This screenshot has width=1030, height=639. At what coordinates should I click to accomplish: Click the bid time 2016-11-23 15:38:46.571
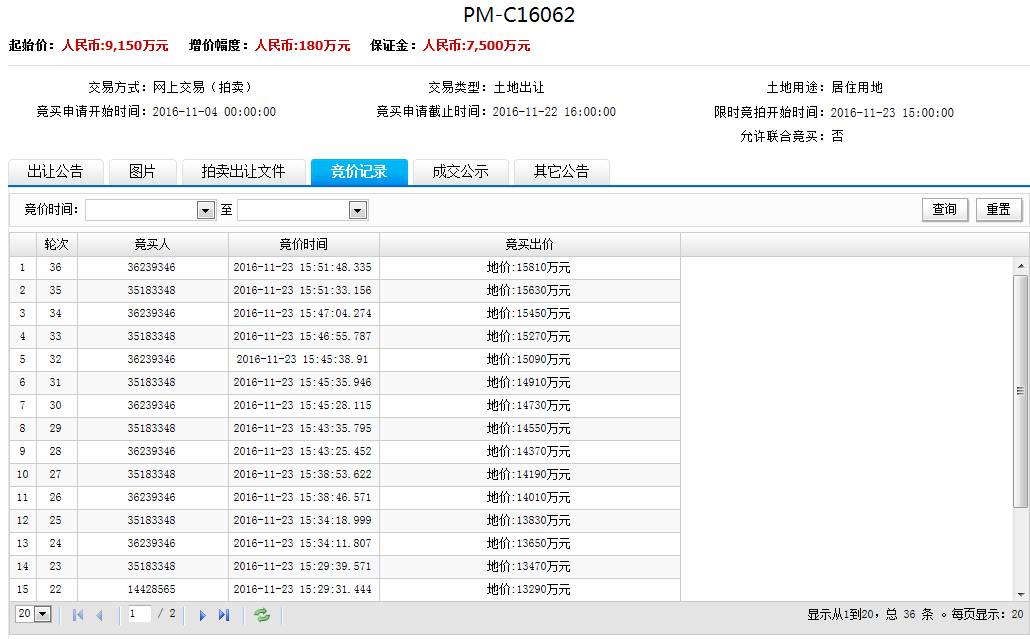pos(302,497)
